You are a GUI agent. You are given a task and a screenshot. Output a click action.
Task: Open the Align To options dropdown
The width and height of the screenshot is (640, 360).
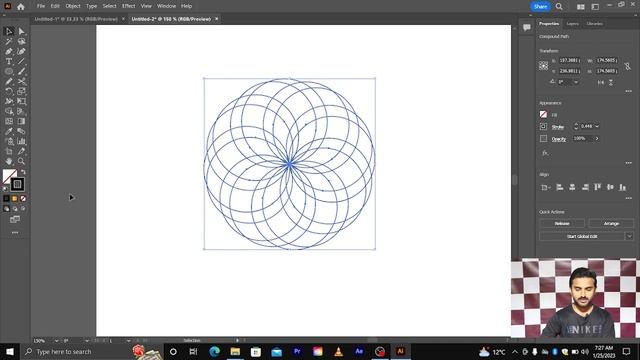(545, 187)
